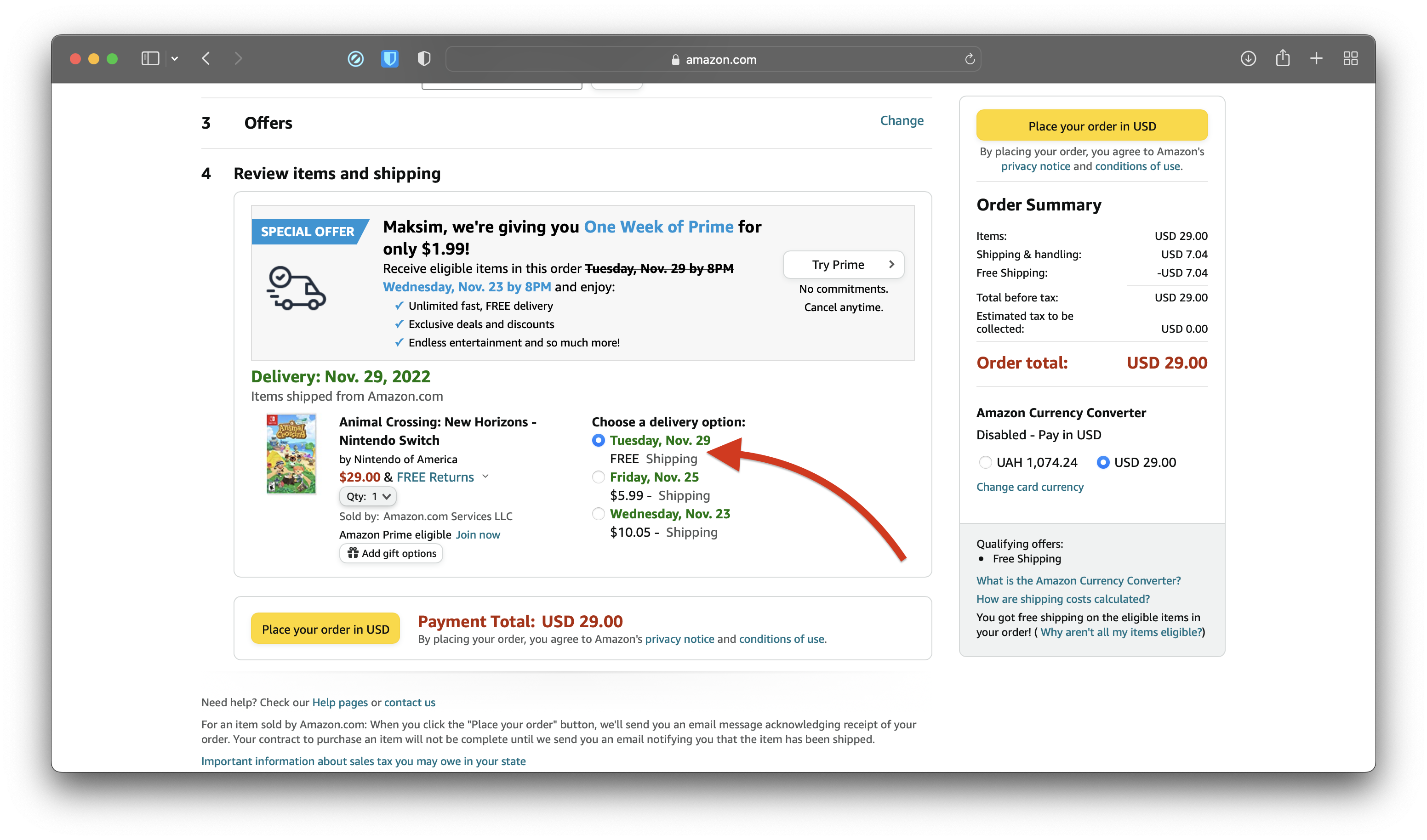Select UAH 1,074.24 currency option
This screenshot has width=1427, height=840.
pos(985,462)
